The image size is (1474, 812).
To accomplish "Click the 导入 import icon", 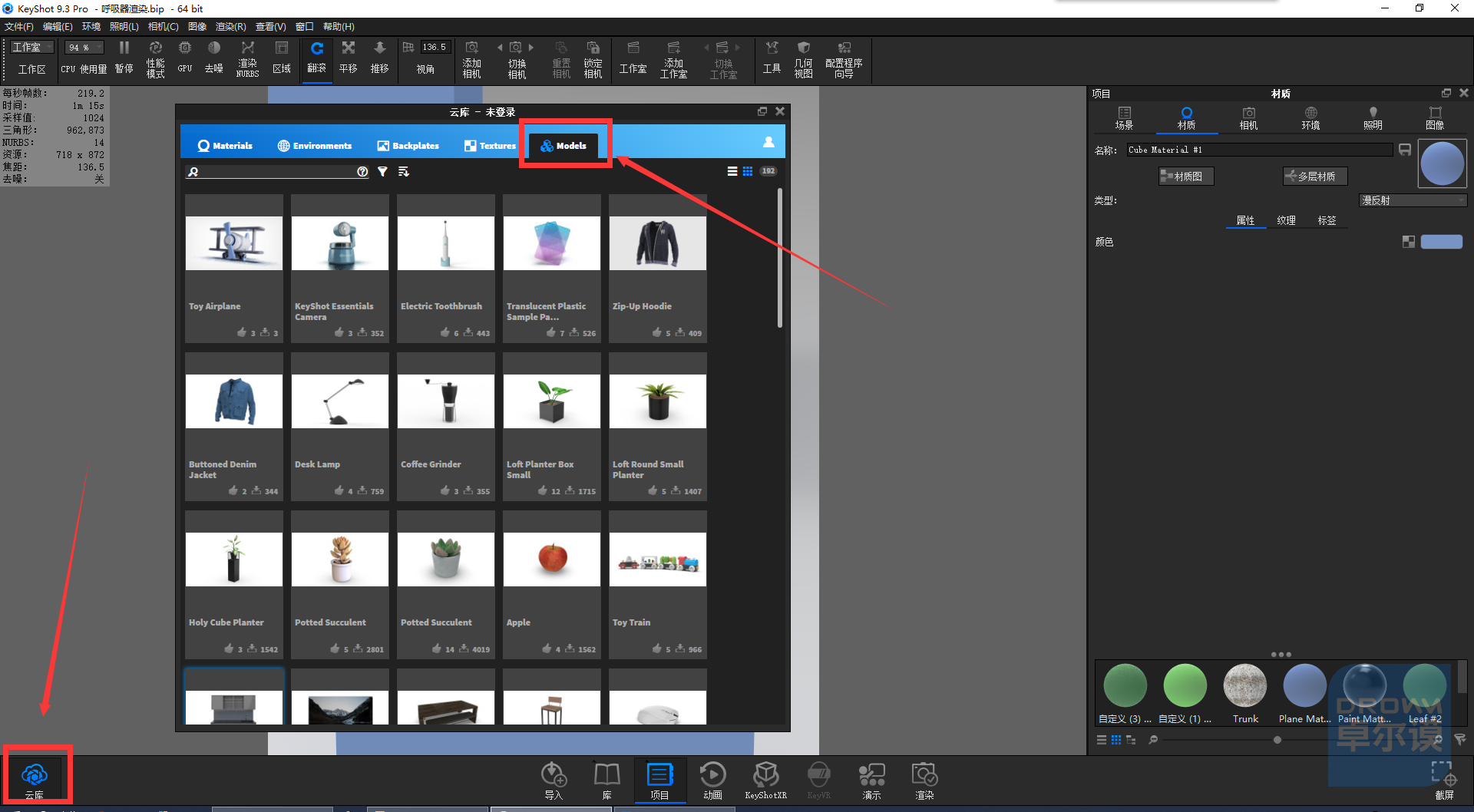I will click(x=554, y=781).
